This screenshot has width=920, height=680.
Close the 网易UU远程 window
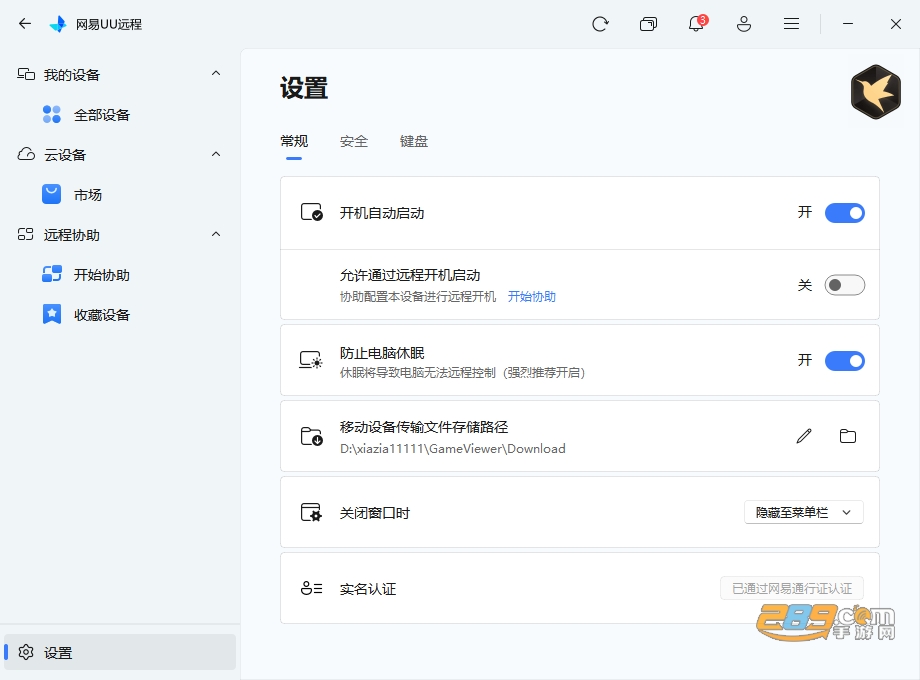pyautogui.click(x=895, y=24)
